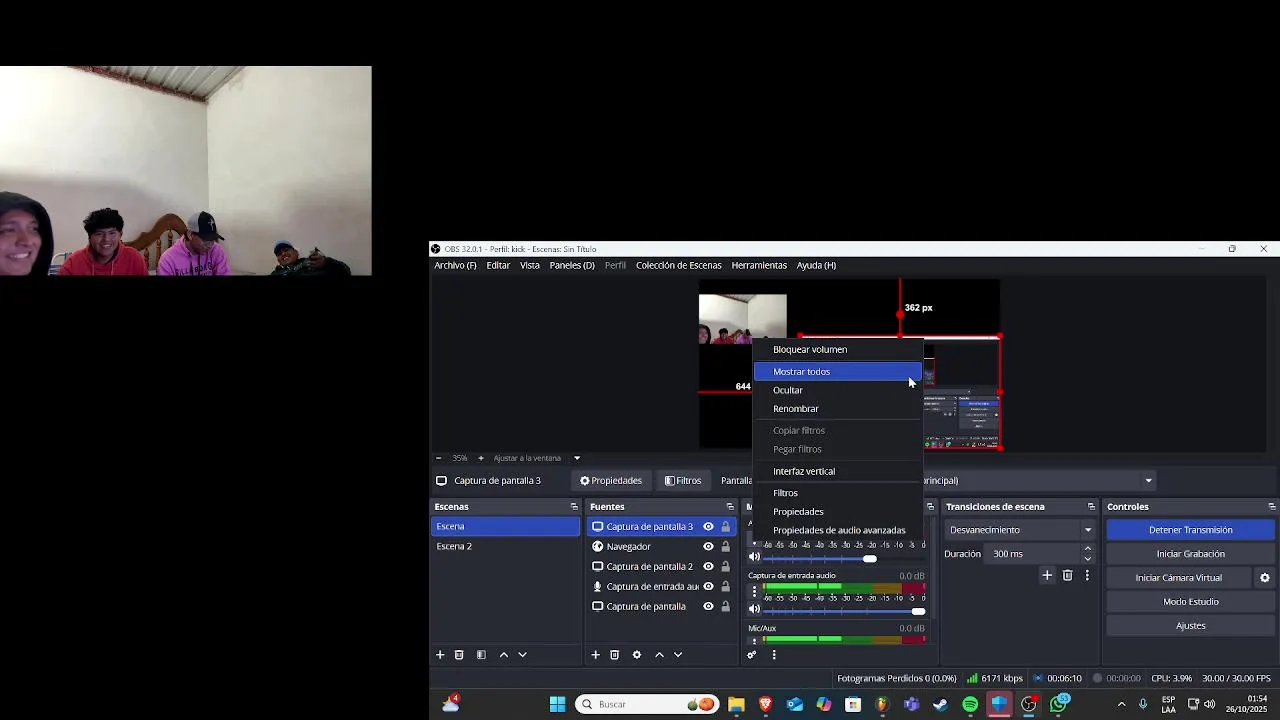Open Ajustes from Controles panel

point(1190,626)
